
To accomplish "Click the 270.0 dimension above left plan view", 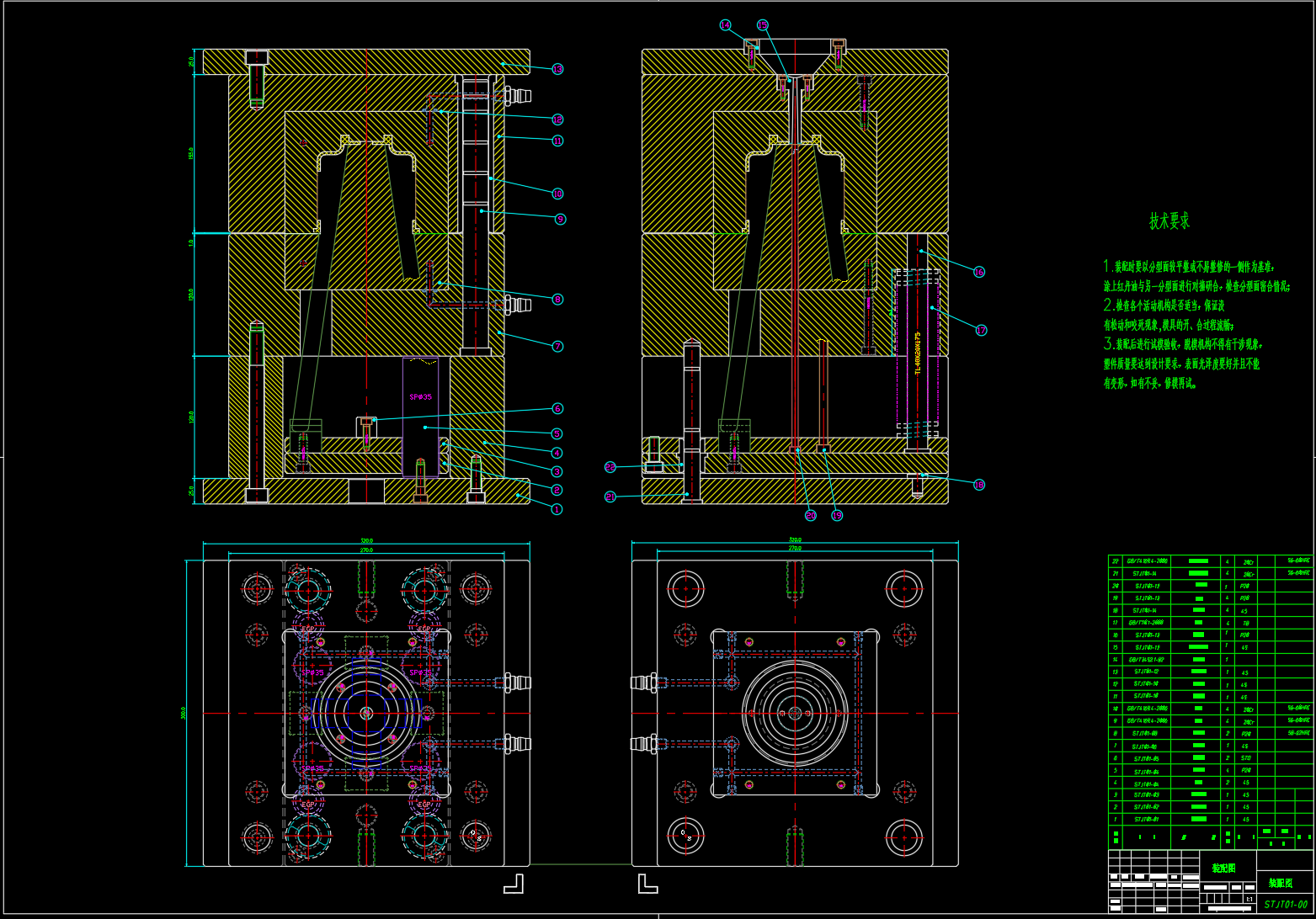I will pyautogui.click(x=366, y=550).
